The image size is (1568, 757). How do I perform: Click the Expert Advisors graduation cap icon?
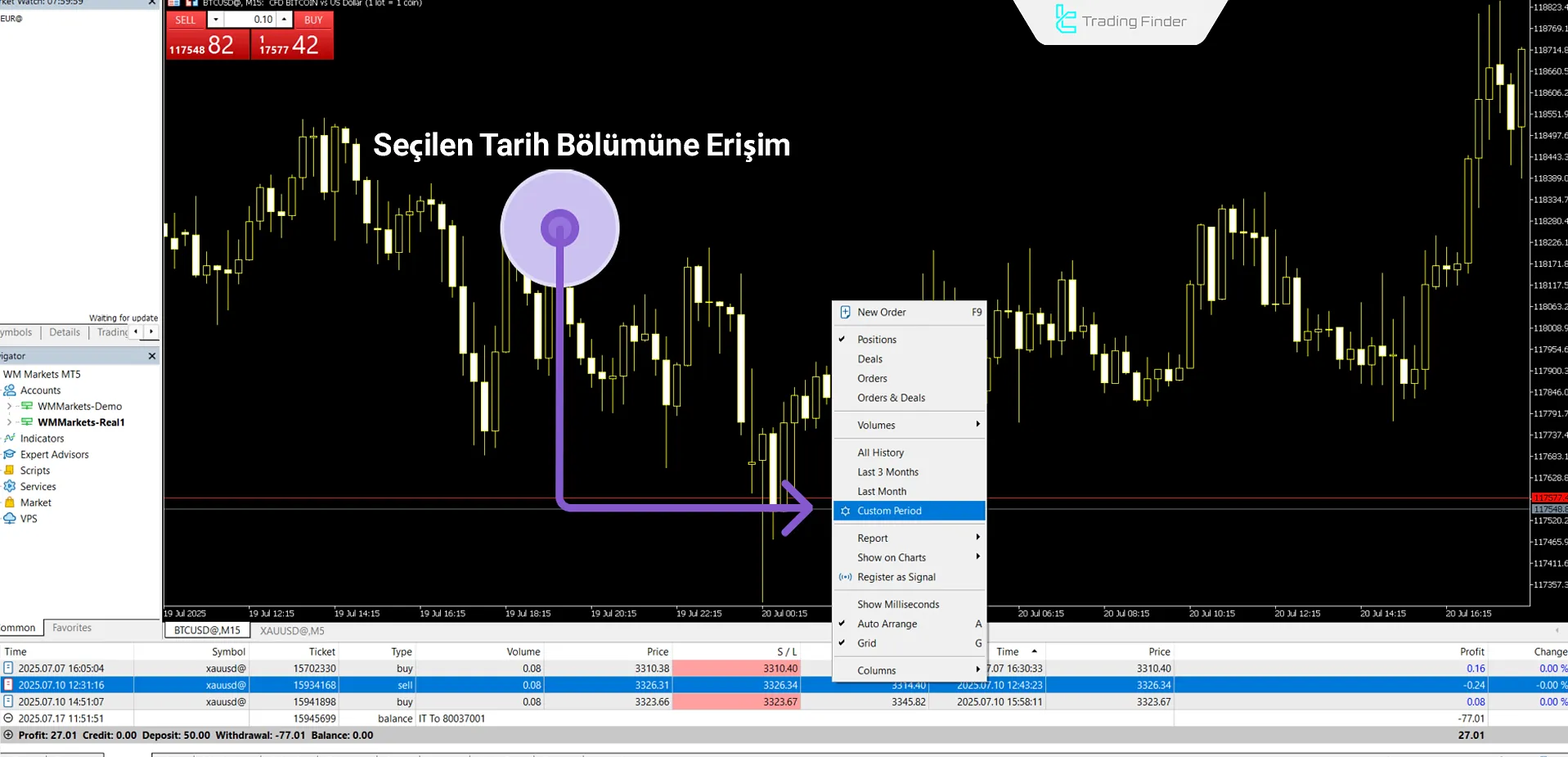(10, 454)
